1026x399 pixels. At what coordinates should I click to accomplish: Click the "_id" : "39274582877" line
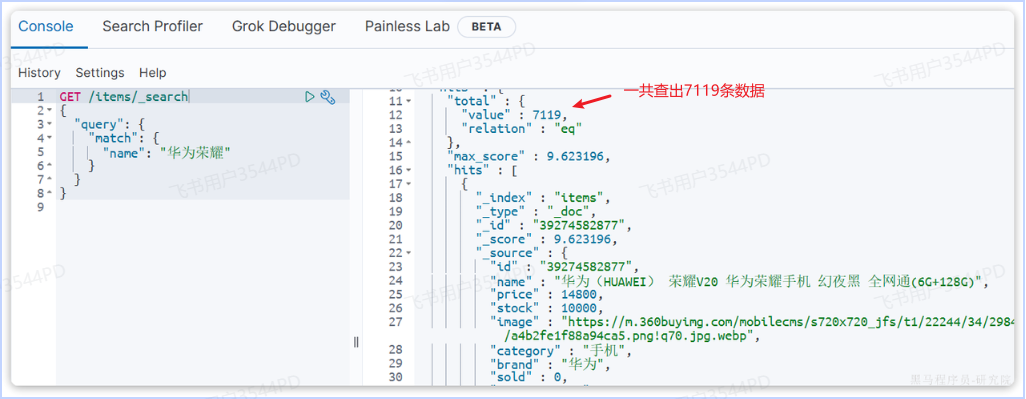[x=554, y=226]
